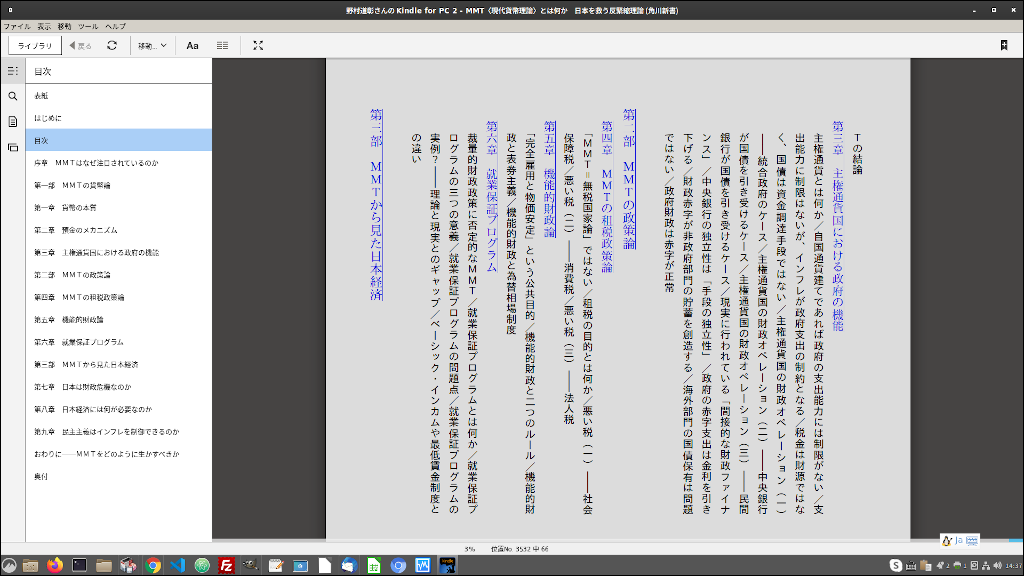Follow the 第五章 機能的財政論 page link
The image size is (1024, 576).
(550, 179)
